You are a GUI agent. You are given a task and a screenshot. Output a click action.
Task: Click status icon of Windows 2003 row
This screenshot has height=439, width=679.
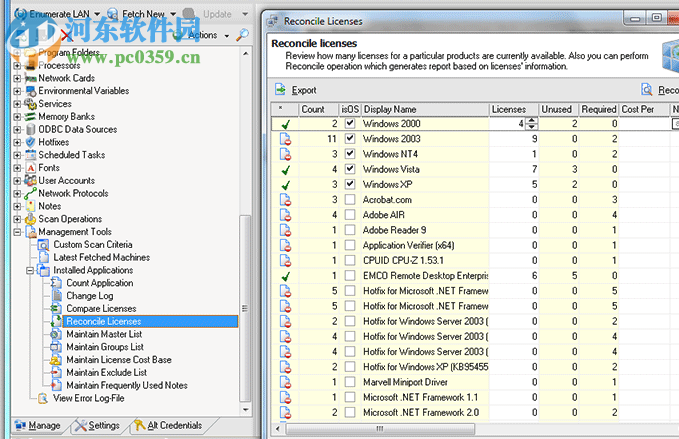[285, 139]
